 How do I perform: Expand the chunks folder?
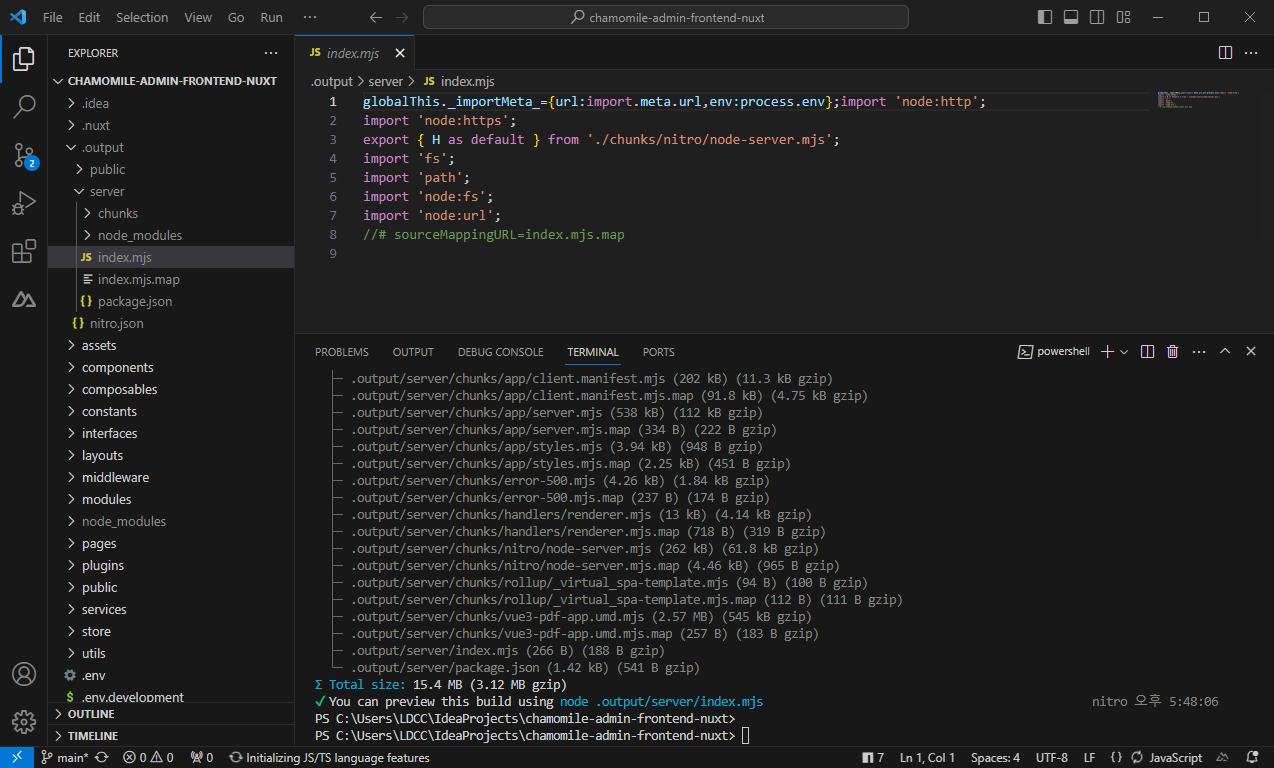click(171, 213)
